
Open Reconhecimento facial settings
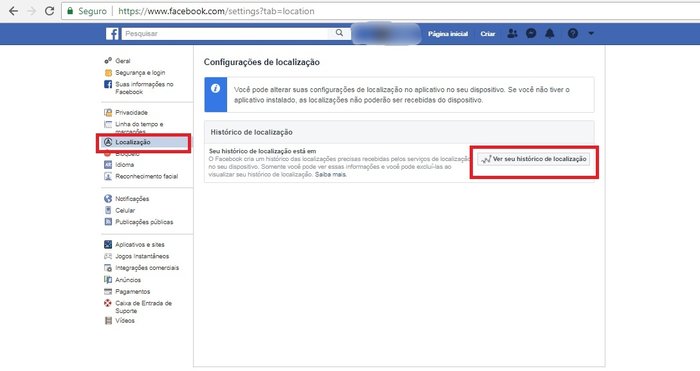pyautogui.click(x=146, y=176)
